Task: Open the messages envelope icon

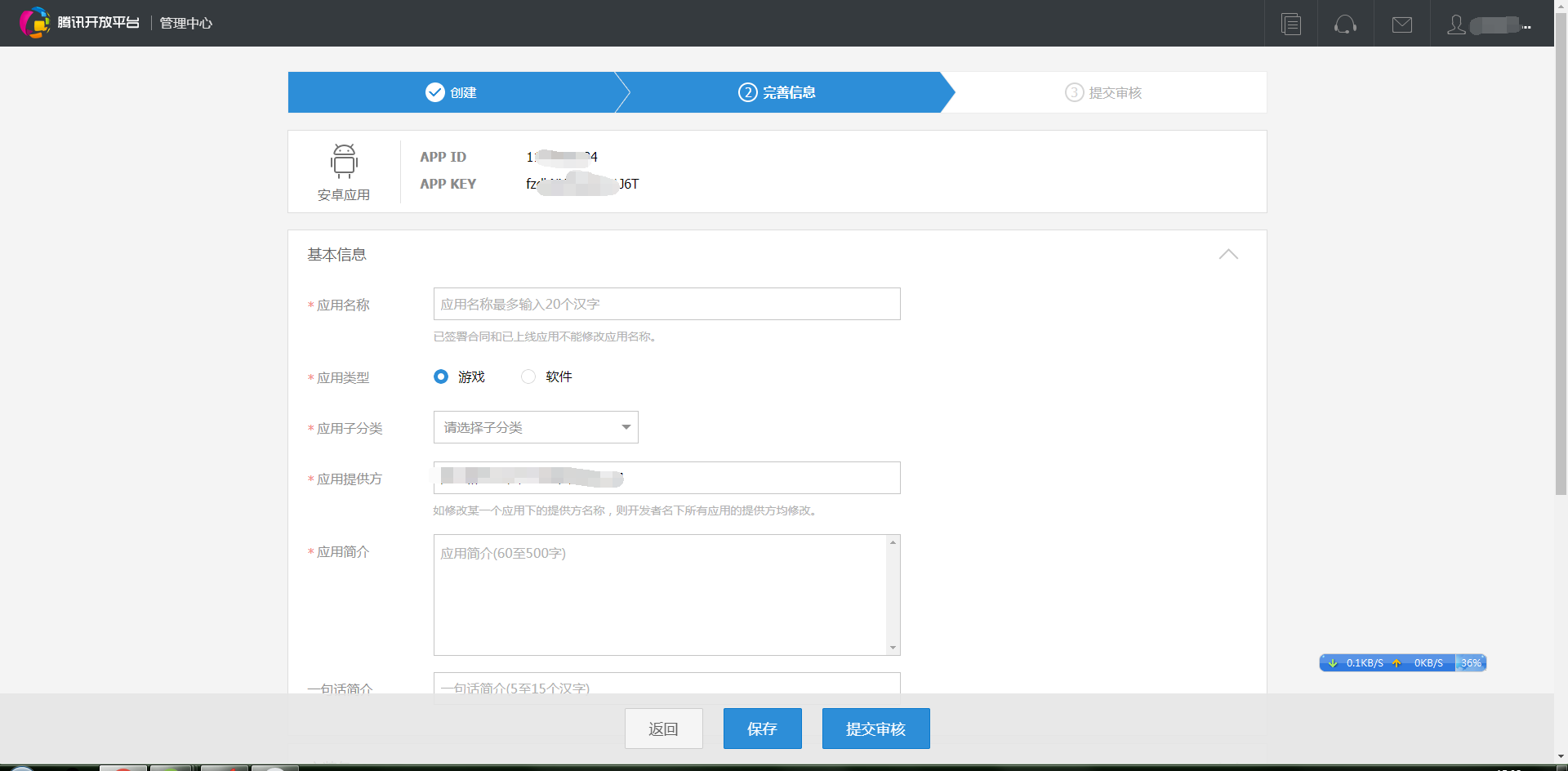Action: pyautogui.click(x=1402, y=25)
